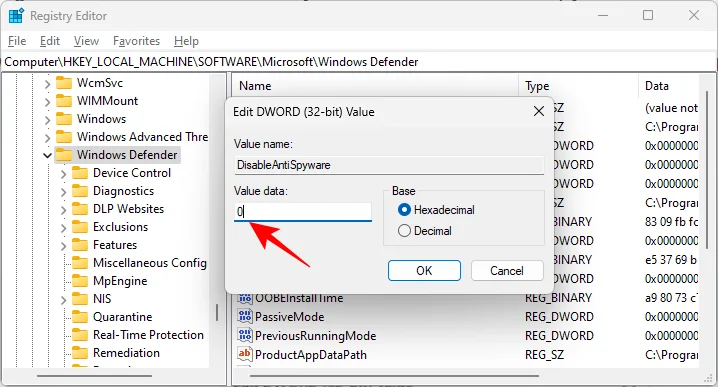Select the PreviousRunningMode value name
The width and height of the screenshot is (718, 387).
pyautogui.click(x=315, y=336)
